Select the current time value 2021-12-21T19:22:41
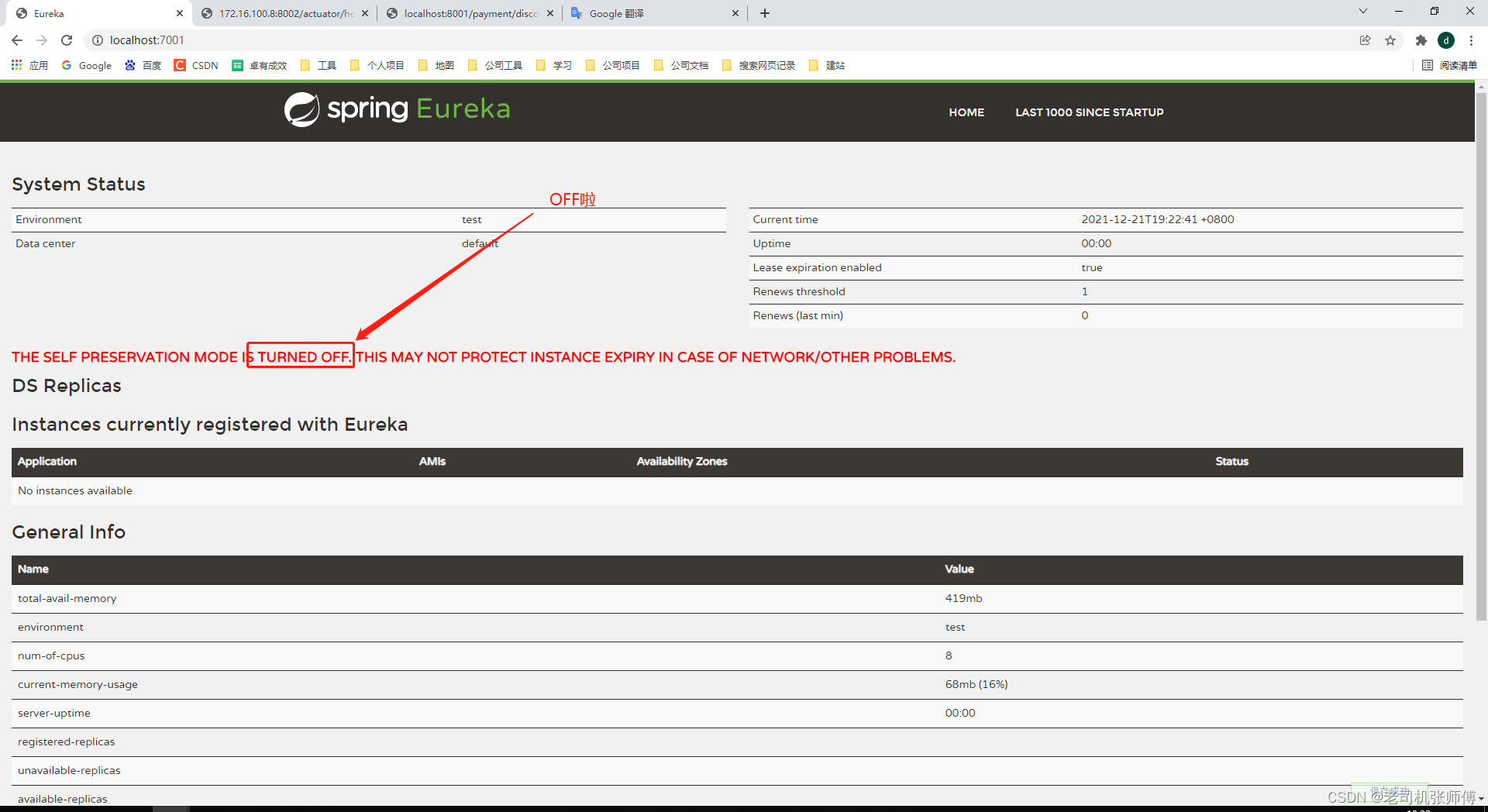1488x812 pixels. tap(1158, 219)
